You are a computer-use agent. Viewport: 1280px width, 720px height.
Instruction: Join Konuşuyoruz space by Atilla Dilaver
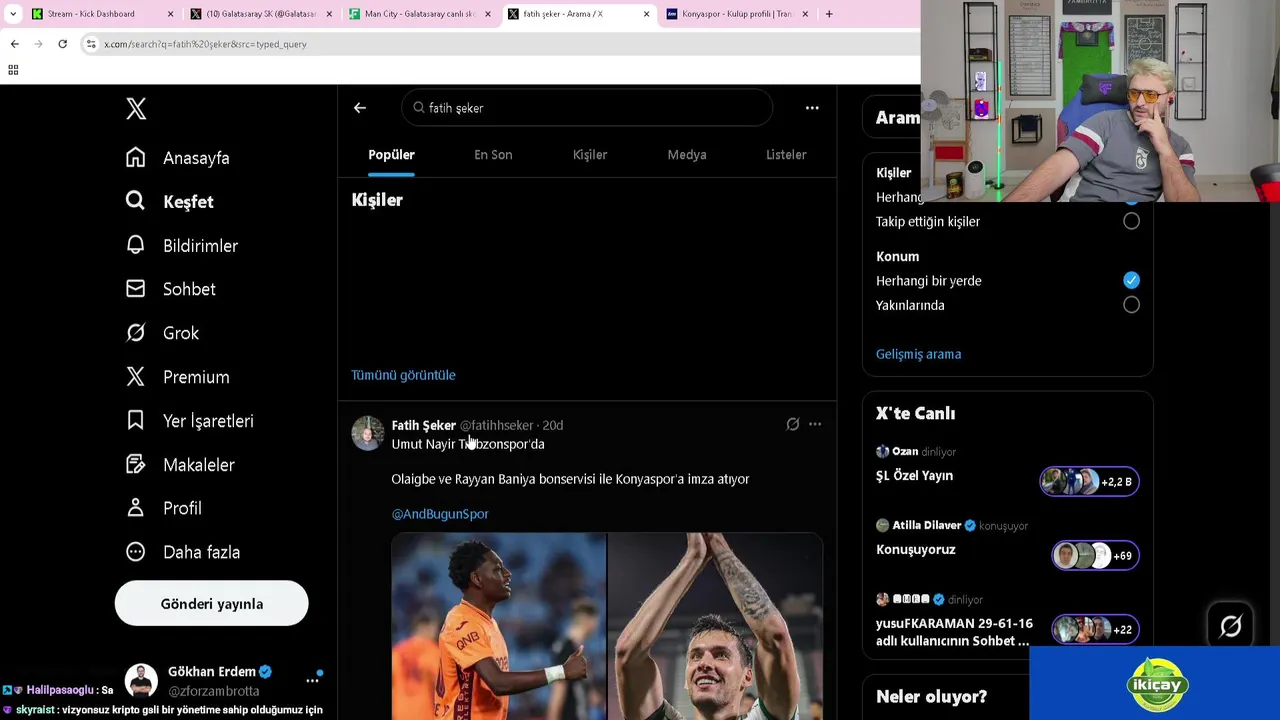(1094, 555)
